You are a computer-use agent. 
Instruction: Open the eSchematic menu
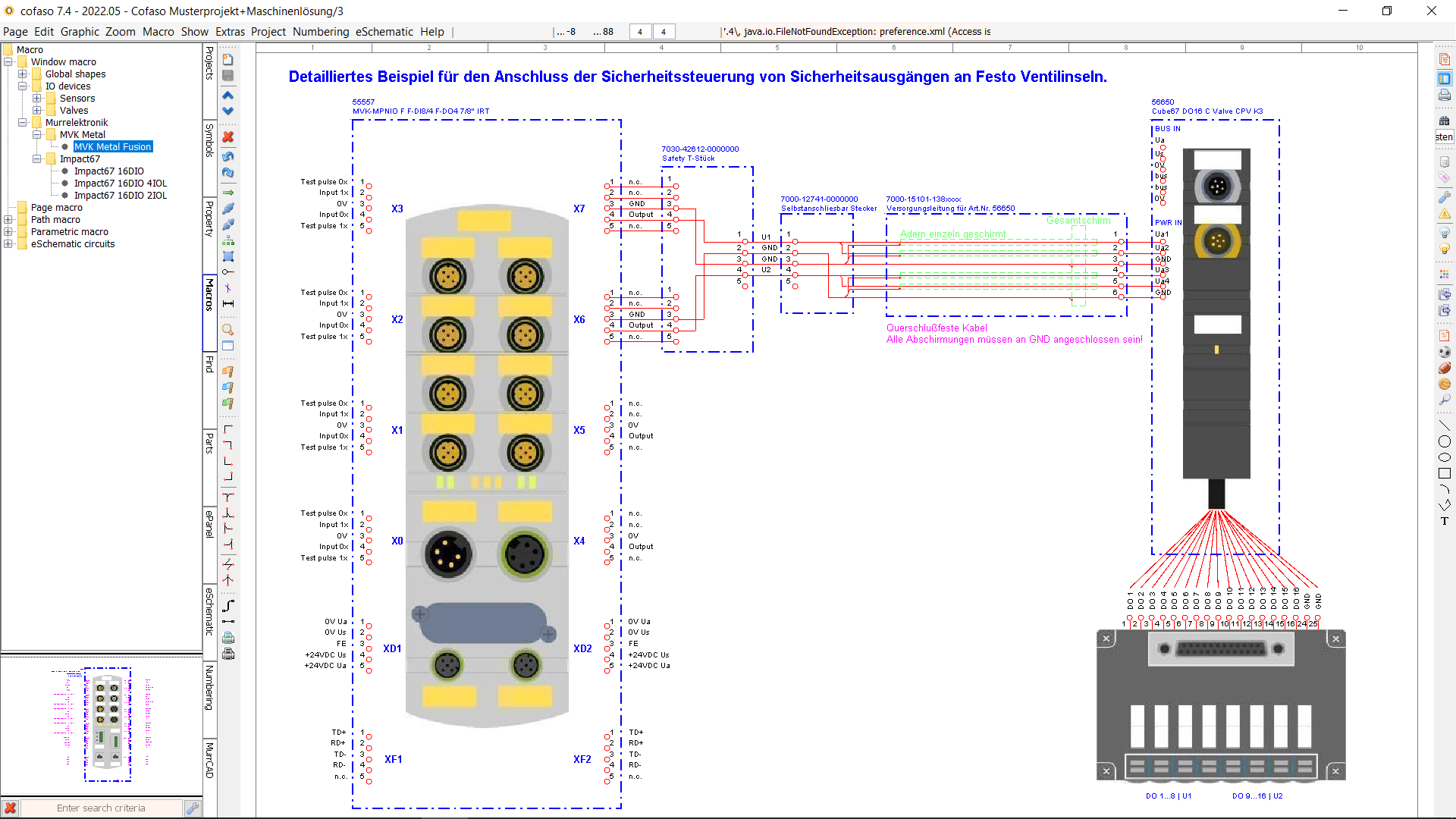point(384,32)
